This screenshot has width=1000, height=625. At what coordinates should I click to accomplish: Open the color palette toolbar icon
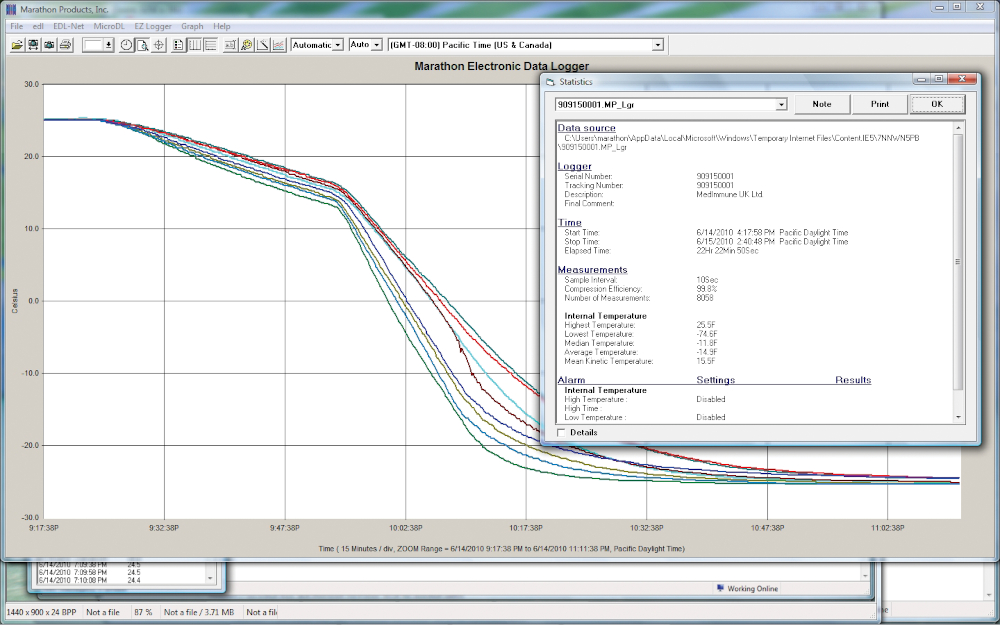pyautogui.click(x=246, y=45)
